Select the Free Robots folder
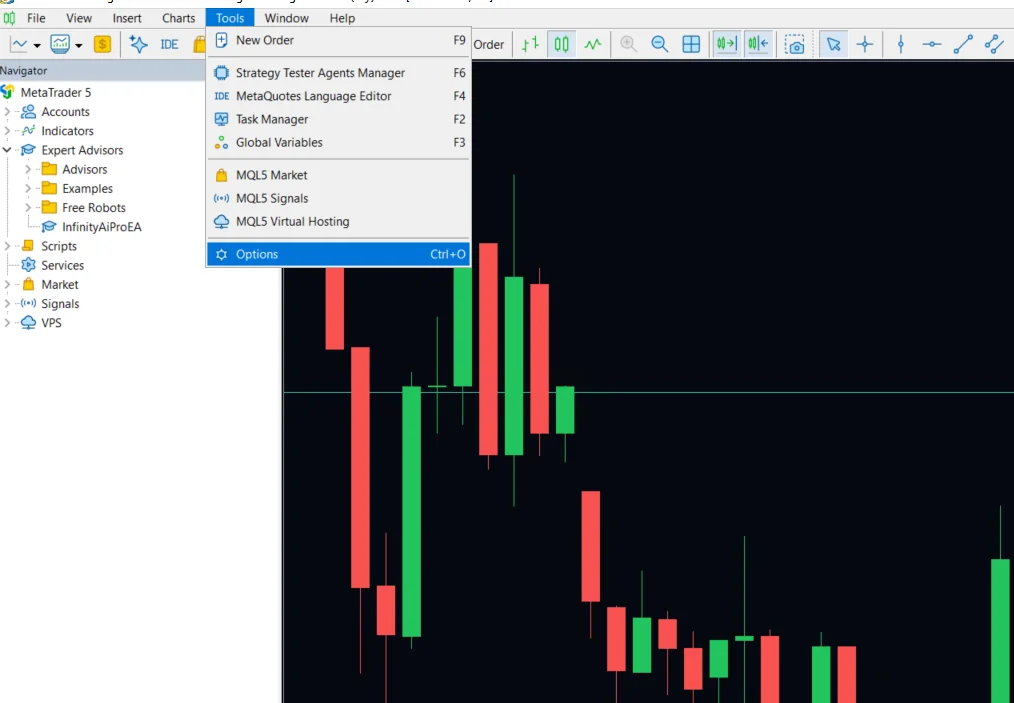 (x=94, y=208)
